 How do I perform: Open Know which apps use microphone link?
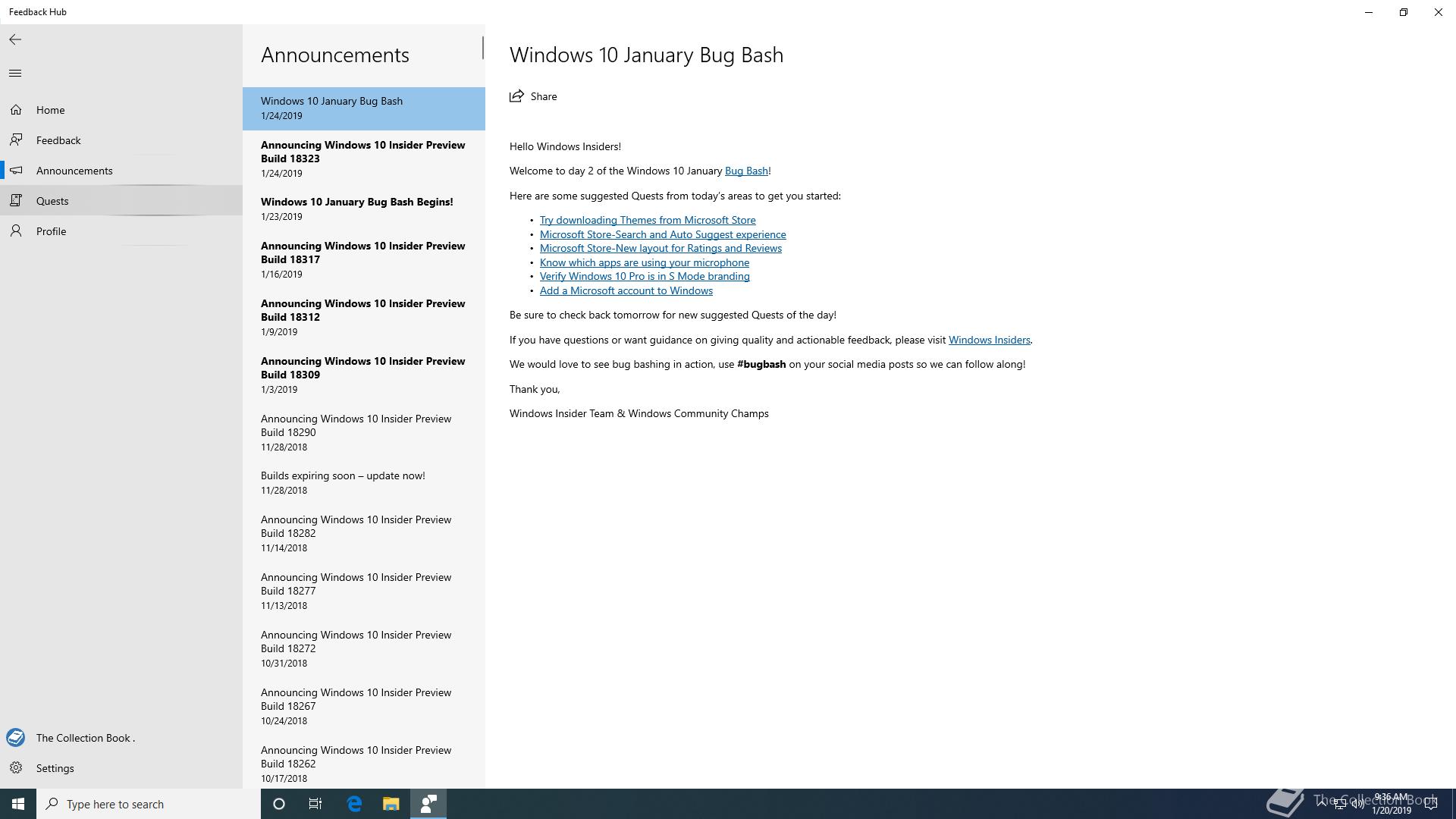(x=645, y=262)
